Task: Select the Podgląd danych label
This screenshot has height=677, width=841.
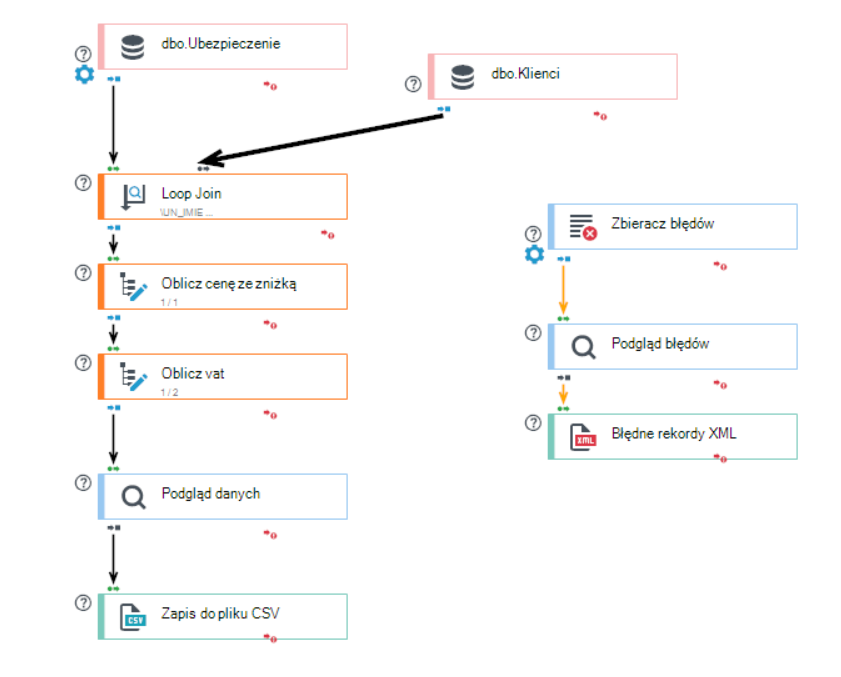Action: [211, 494]
